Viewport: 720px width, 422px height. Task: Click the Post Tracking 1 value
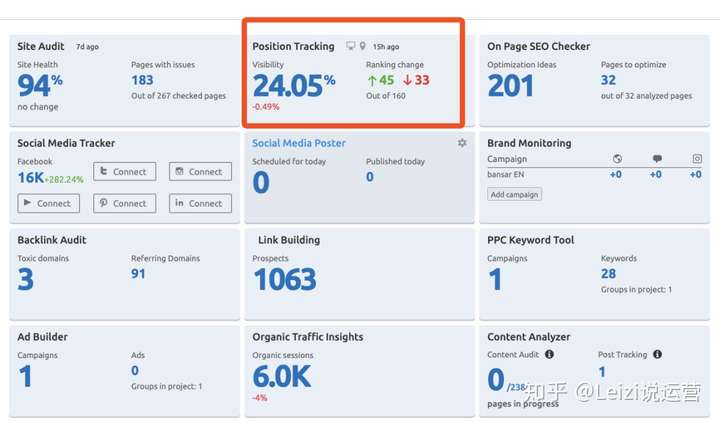(602, 371)
